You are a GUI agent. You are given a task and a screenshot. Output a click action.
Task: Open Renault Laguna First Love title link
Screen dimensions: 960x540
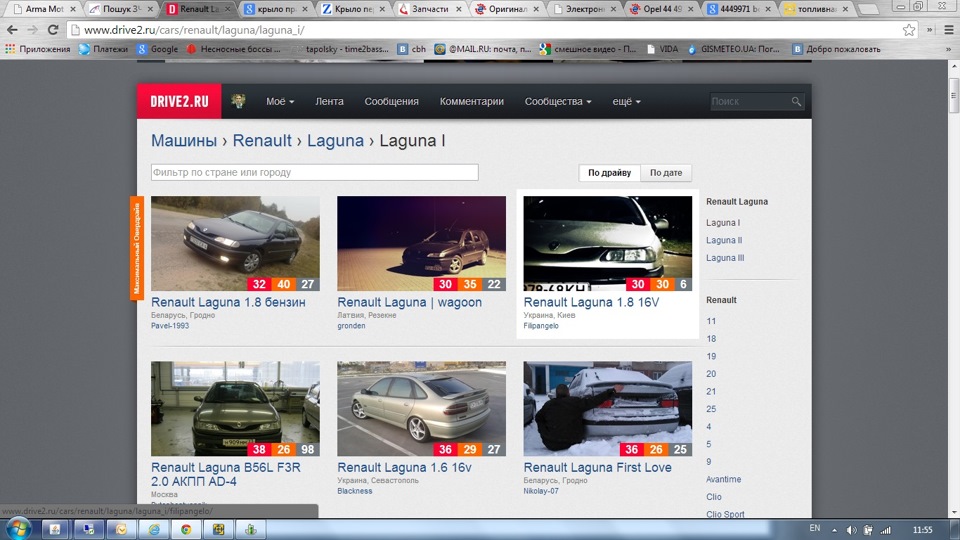tap(598, 467)
